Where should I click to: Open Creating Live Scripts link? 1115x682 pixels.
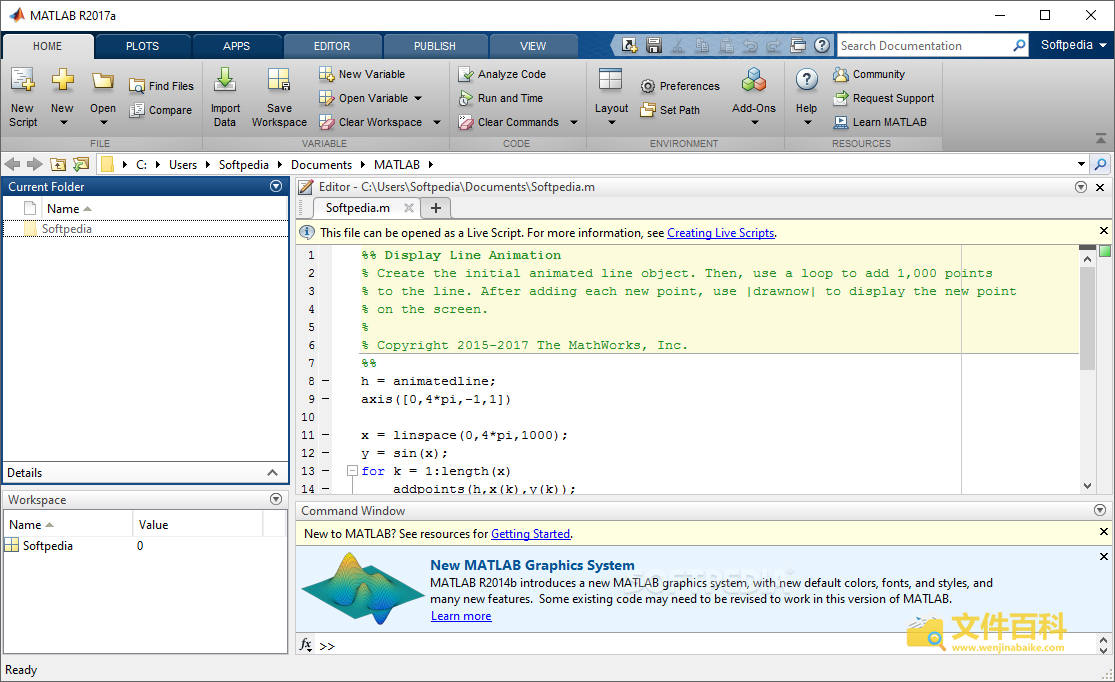[720, 233]
